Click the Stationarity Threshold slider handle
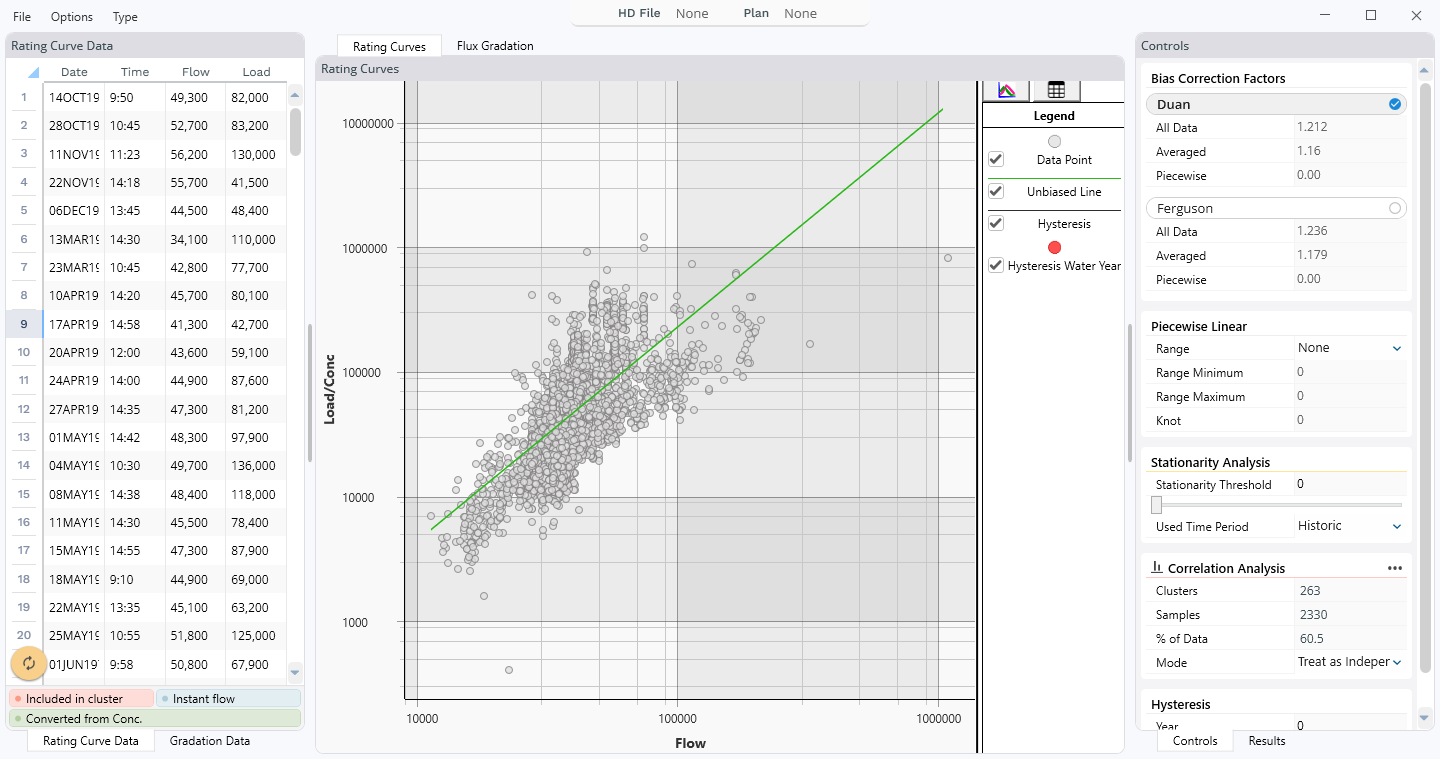The image size is (1440, 759). 1157,505
